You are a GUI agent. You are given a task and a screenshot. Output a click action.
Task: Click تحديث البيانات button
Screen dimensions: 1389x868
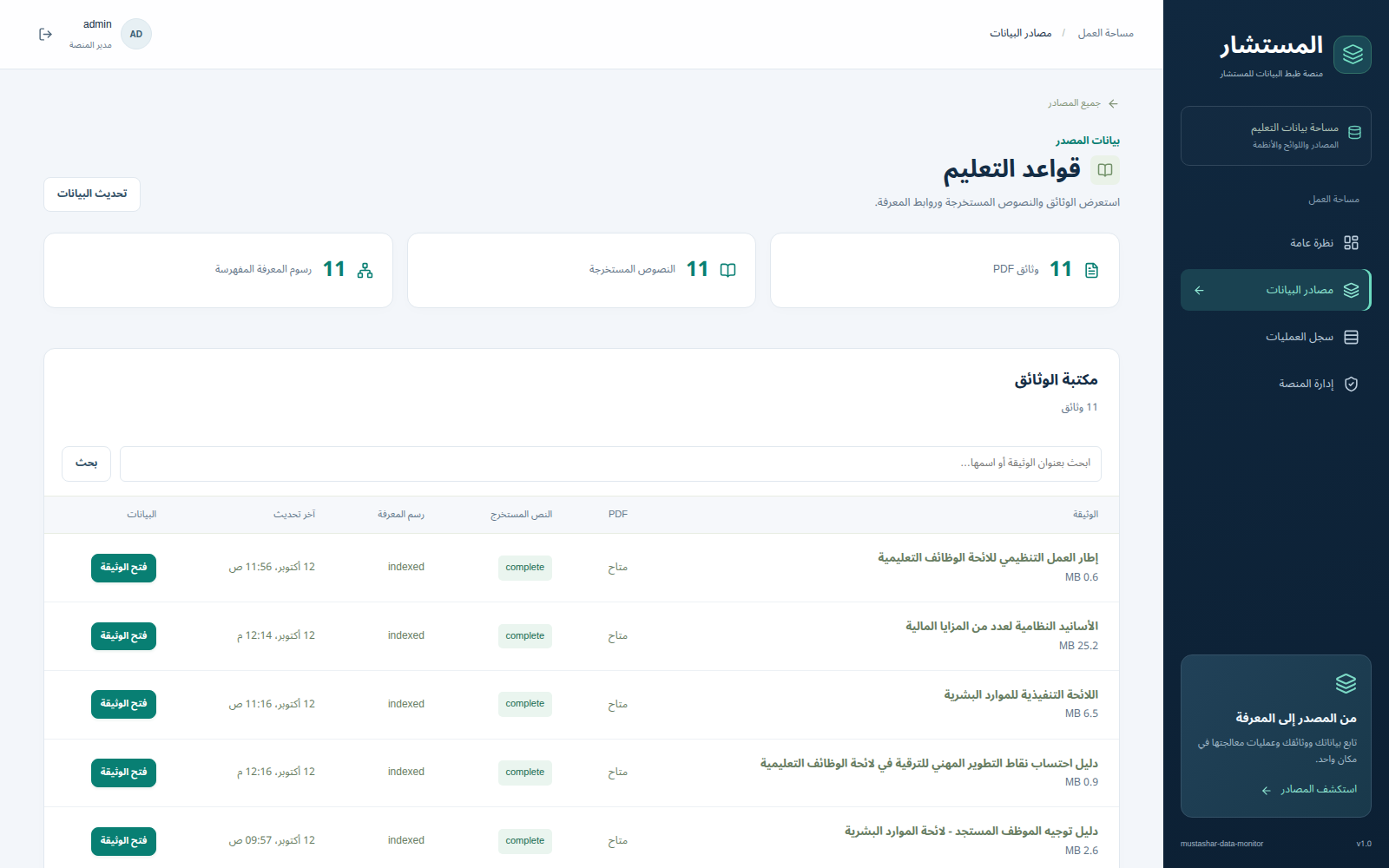(x=92, y=194)
